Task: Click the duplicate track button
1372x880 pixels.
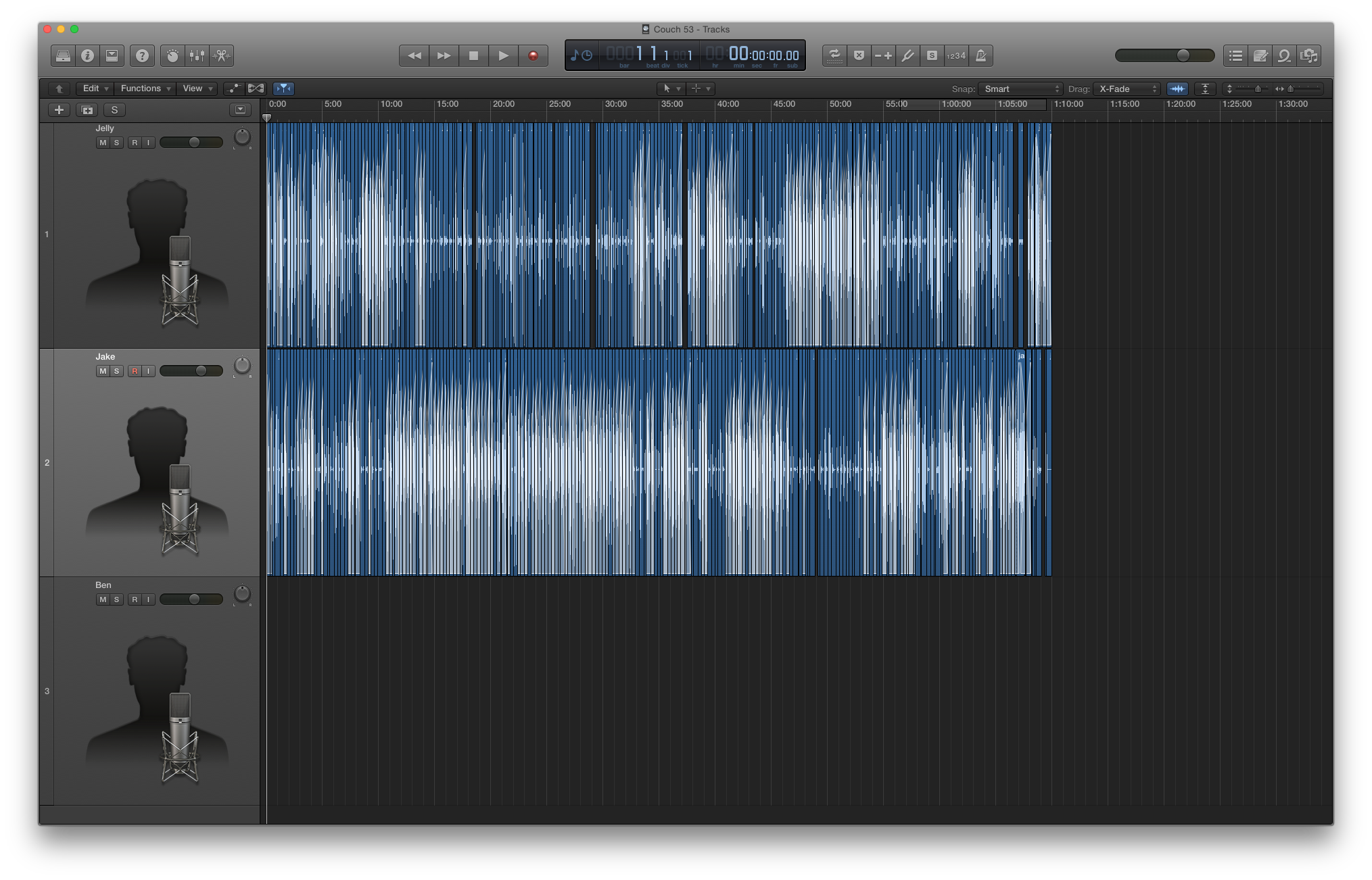Action: coord(87,109)
